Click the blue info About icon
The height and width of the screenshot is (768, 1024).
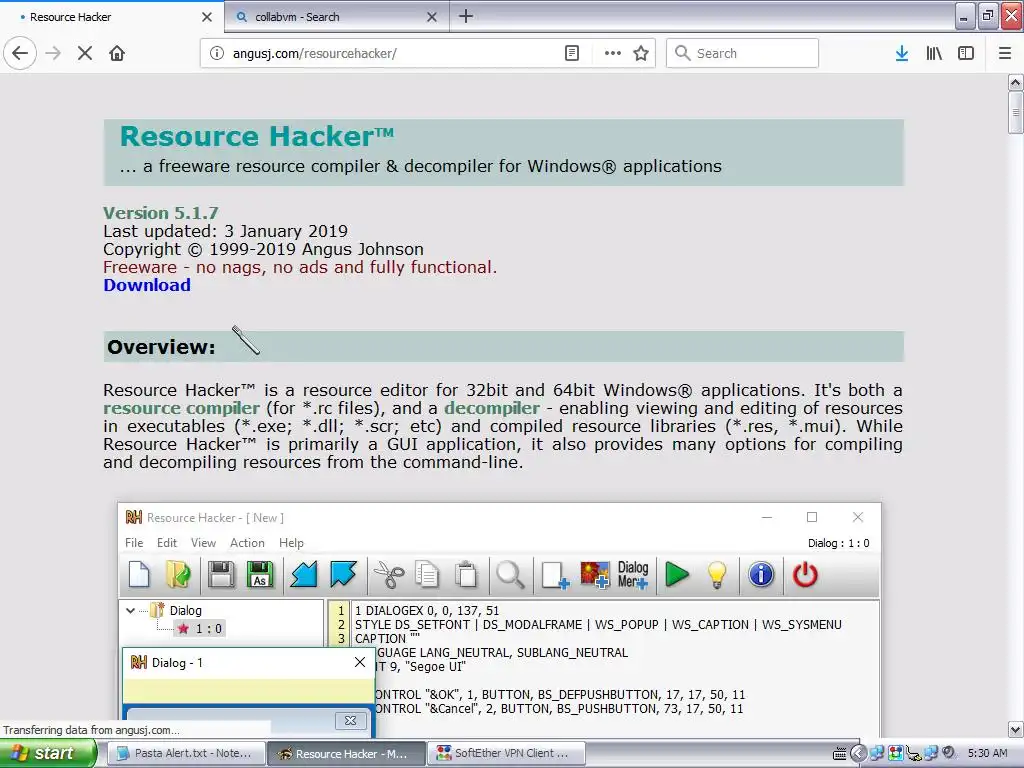(761, 575)
